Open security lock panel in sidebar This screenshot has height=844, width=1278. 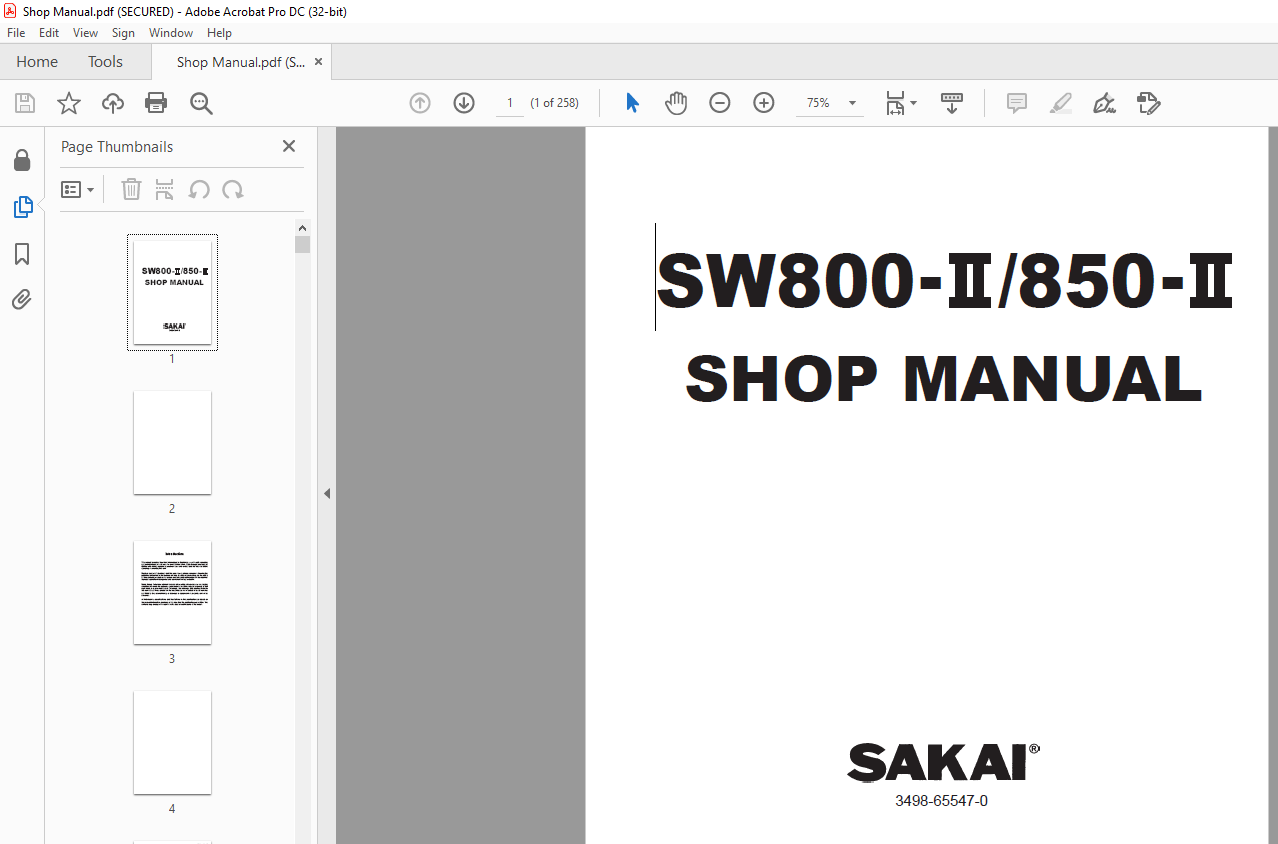(22, 161)
